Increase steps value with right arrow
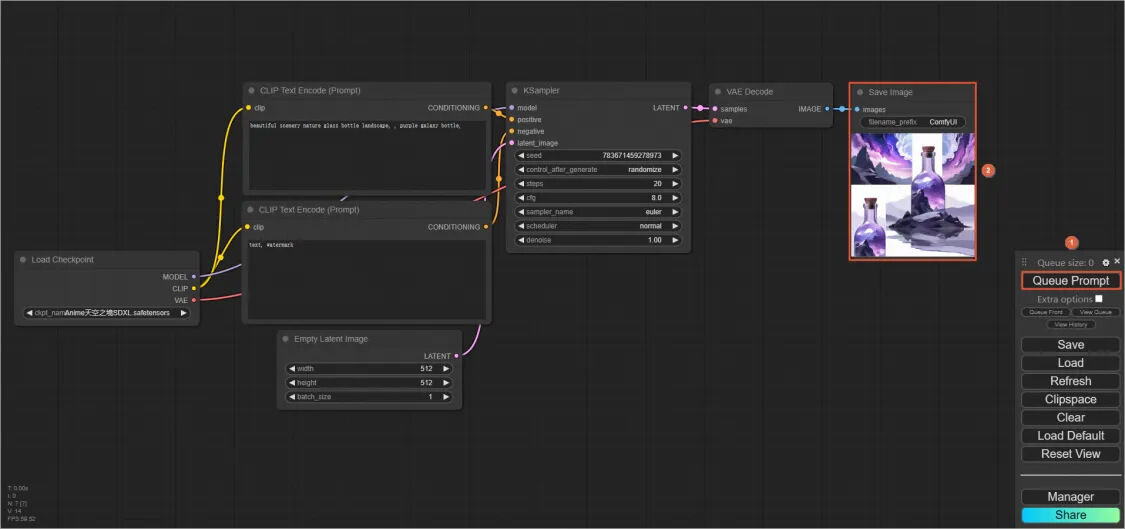The height and width of the screenshot is (529, 1125). (x=675, y=184)
